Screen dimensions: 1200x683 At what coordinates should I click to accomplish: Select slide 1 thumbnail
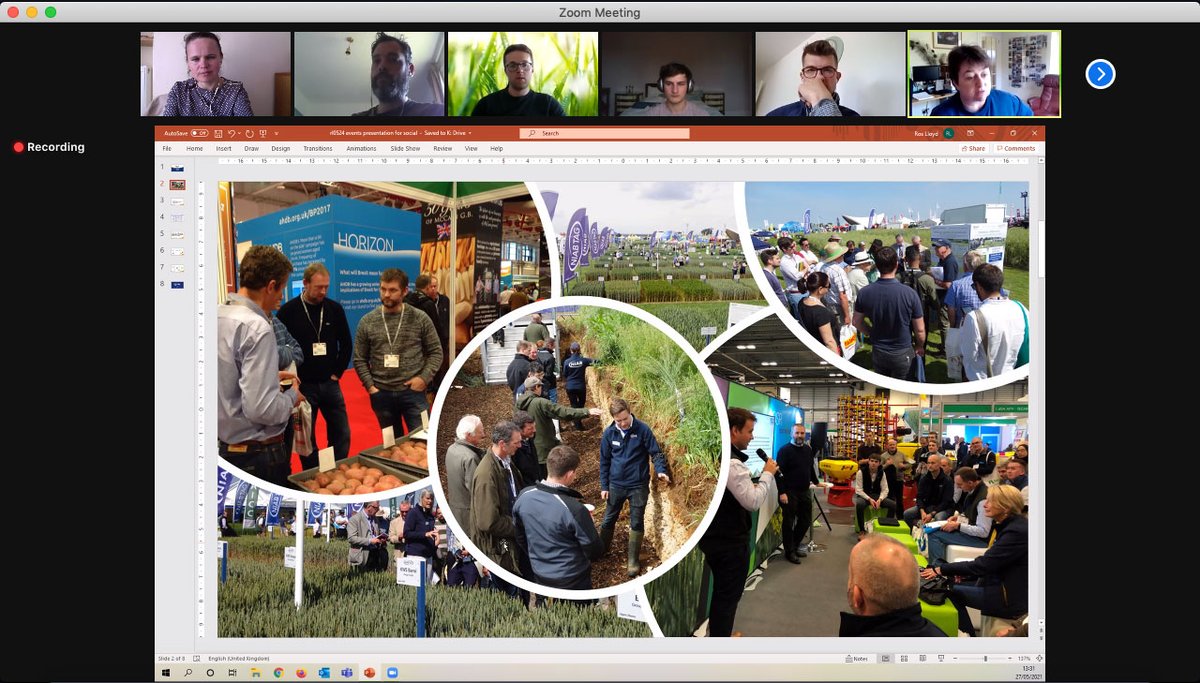click(x=177, y=168)
